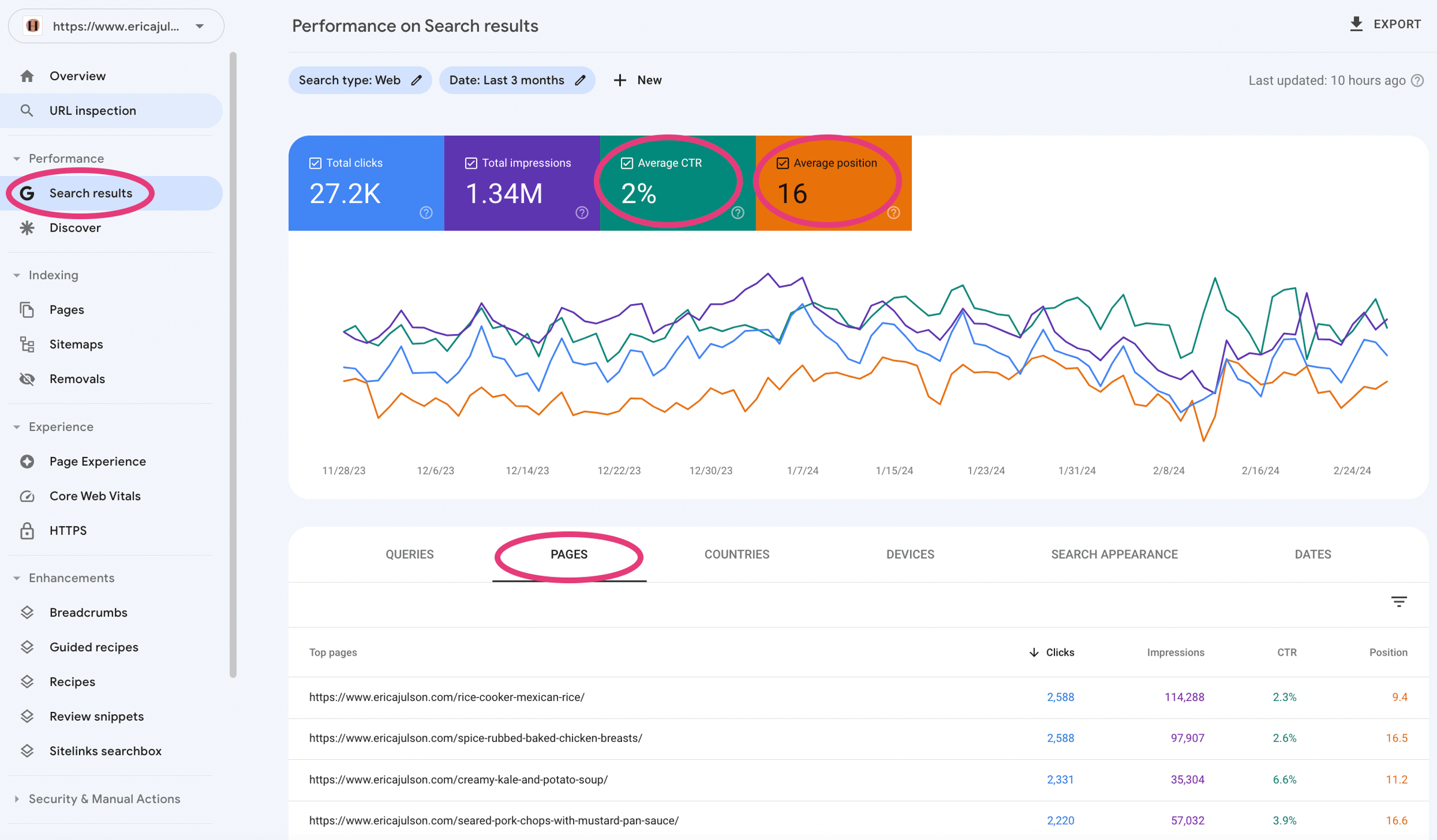Open the table filter rows icon
The width and height of the screenshot is (1437, 840).
click(1399, 602)
